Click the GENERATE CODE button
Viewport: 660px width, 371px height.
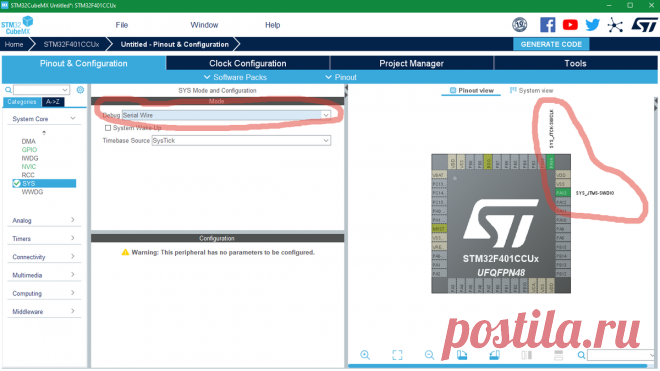pos(551,44)
